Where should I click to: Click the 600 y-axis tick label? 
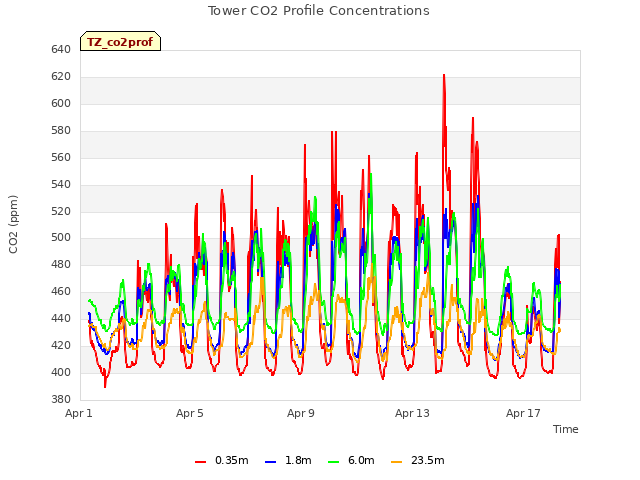click(x=61, y=104)
